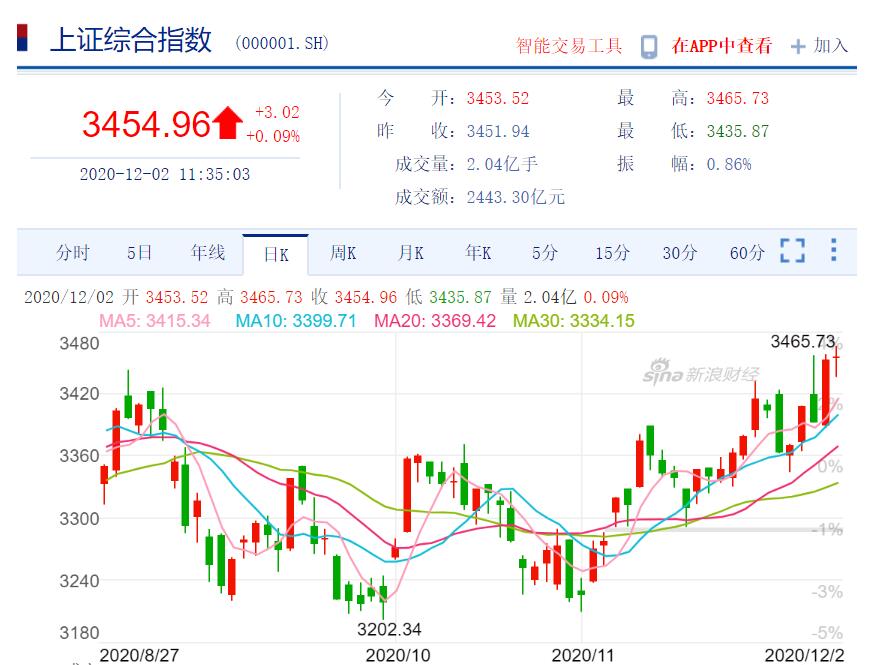Click the MA10: 3399.71 legend

(x=296, y=321)
